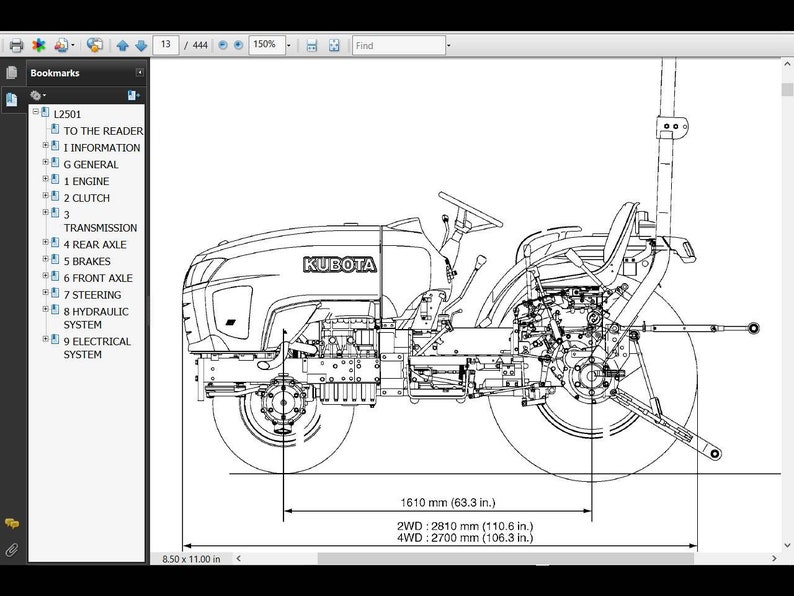Open the Find options dropdown arrow

(449, 46)
